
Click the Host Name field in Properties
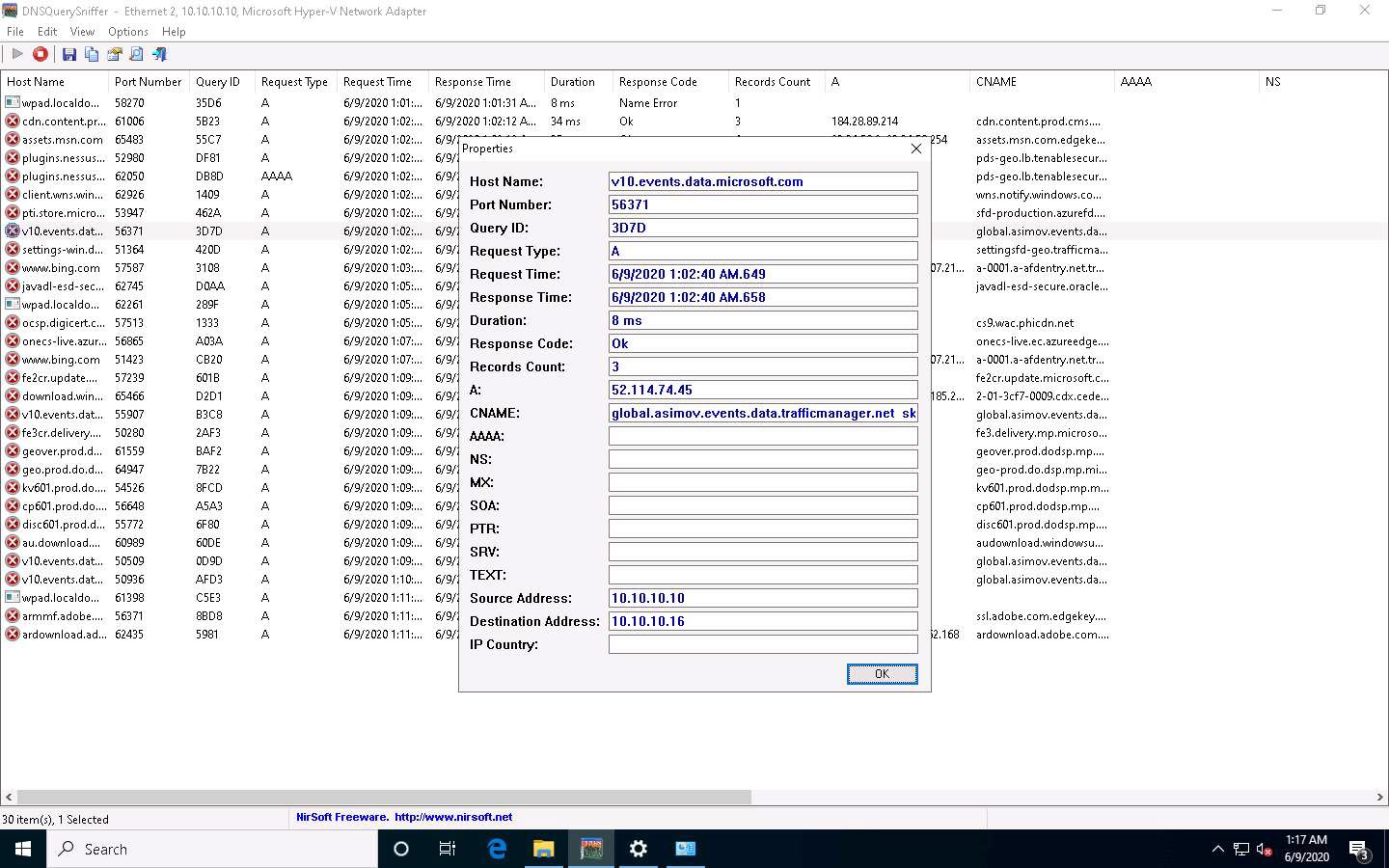pos(763,181)
